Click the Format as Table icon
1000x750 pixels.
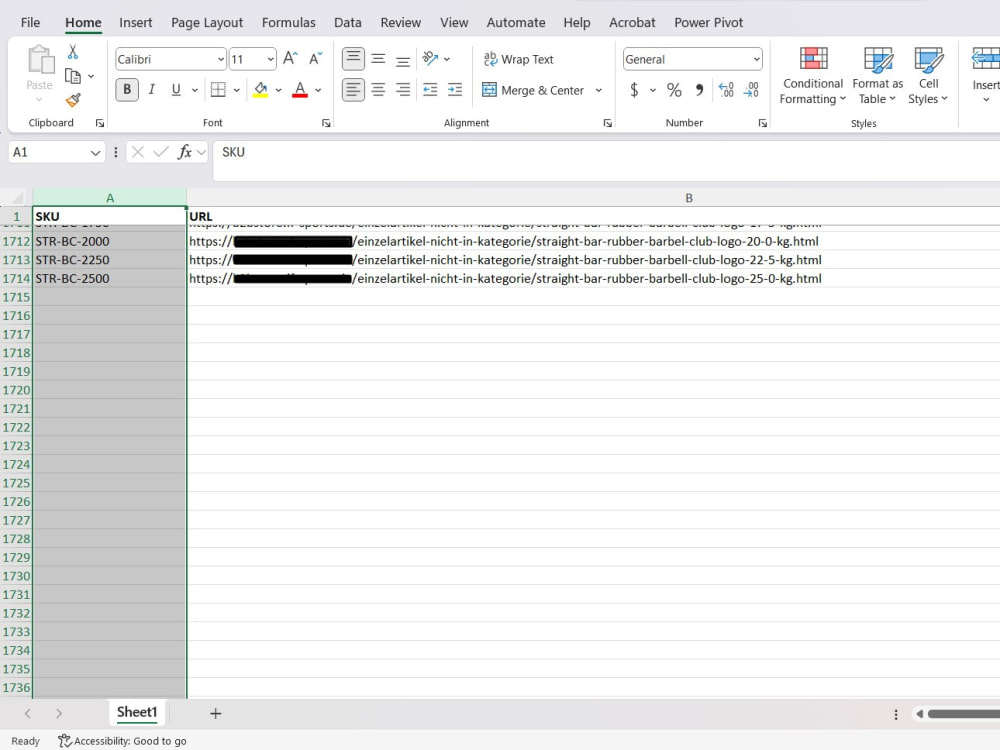click(x=877, y=75)
